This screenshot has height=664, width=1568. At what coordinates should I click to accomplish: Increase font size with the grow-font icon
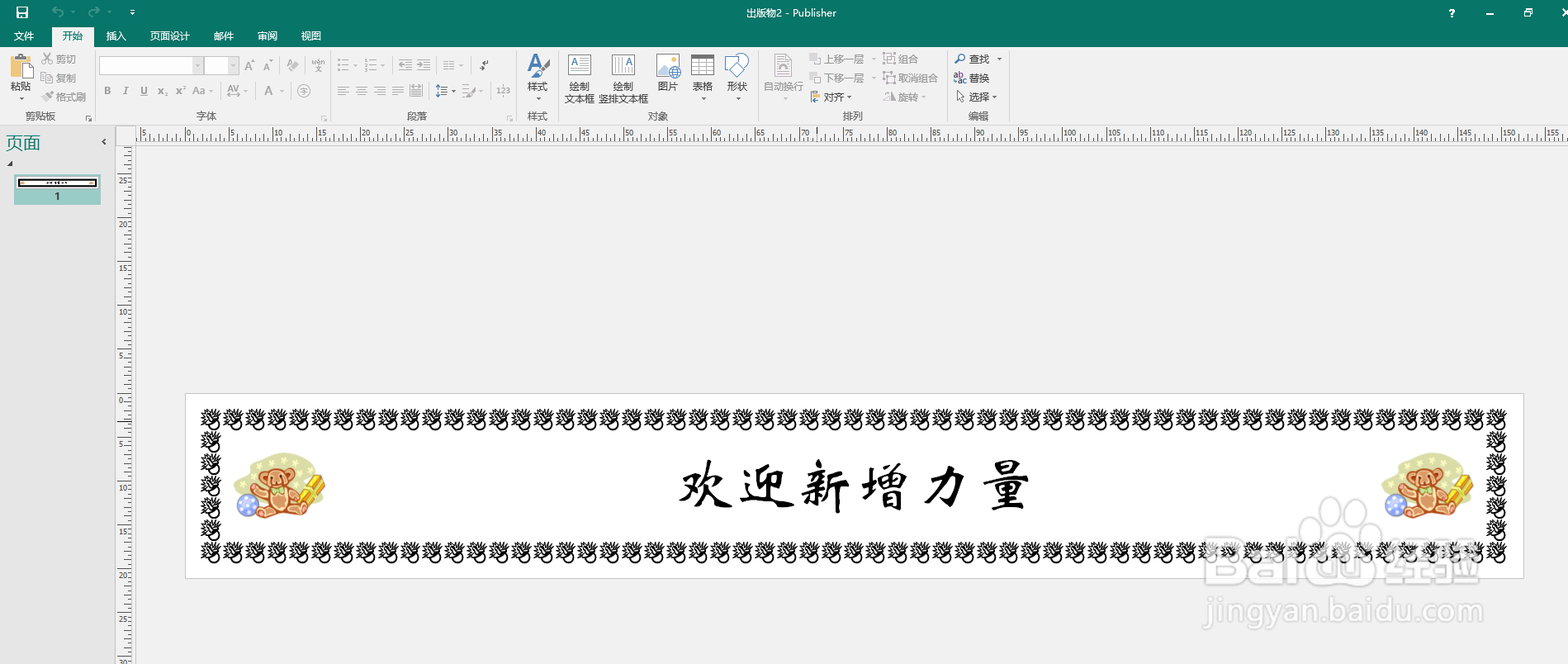249,65
